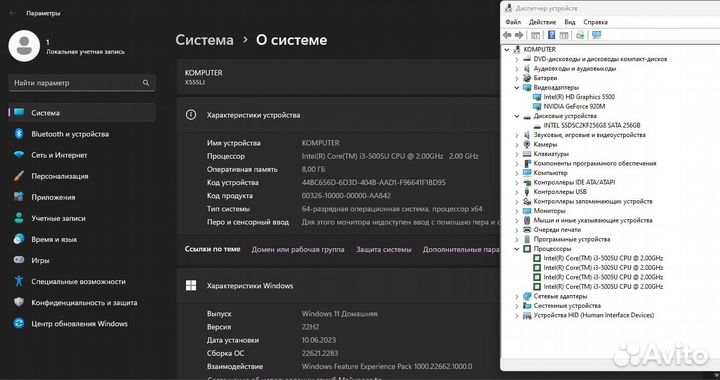Collapse the Характеристики Windows section header
The height and width of the screenshot is (380, 720).
coord(338,286)
